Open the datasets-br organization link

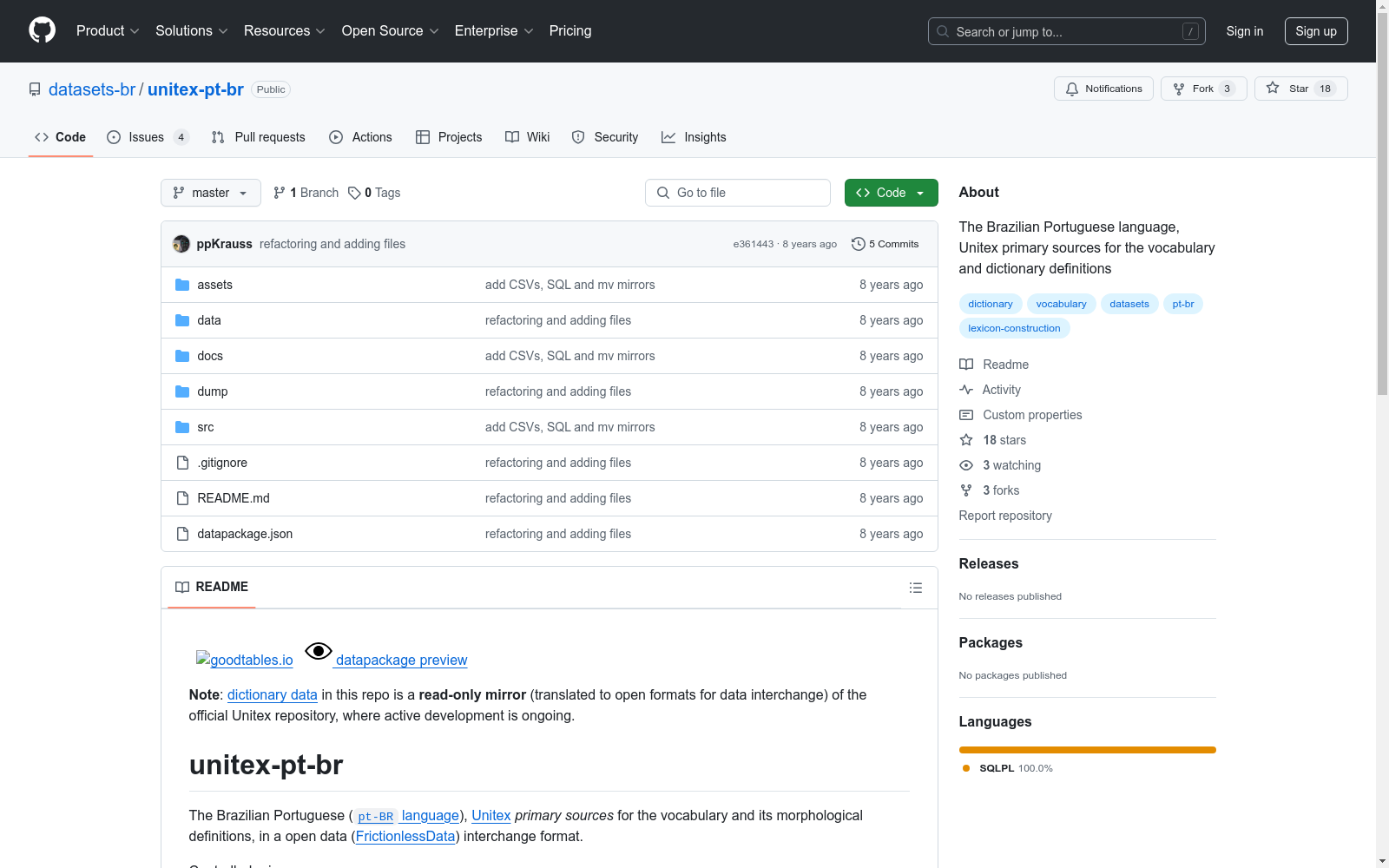pos(92,89)
